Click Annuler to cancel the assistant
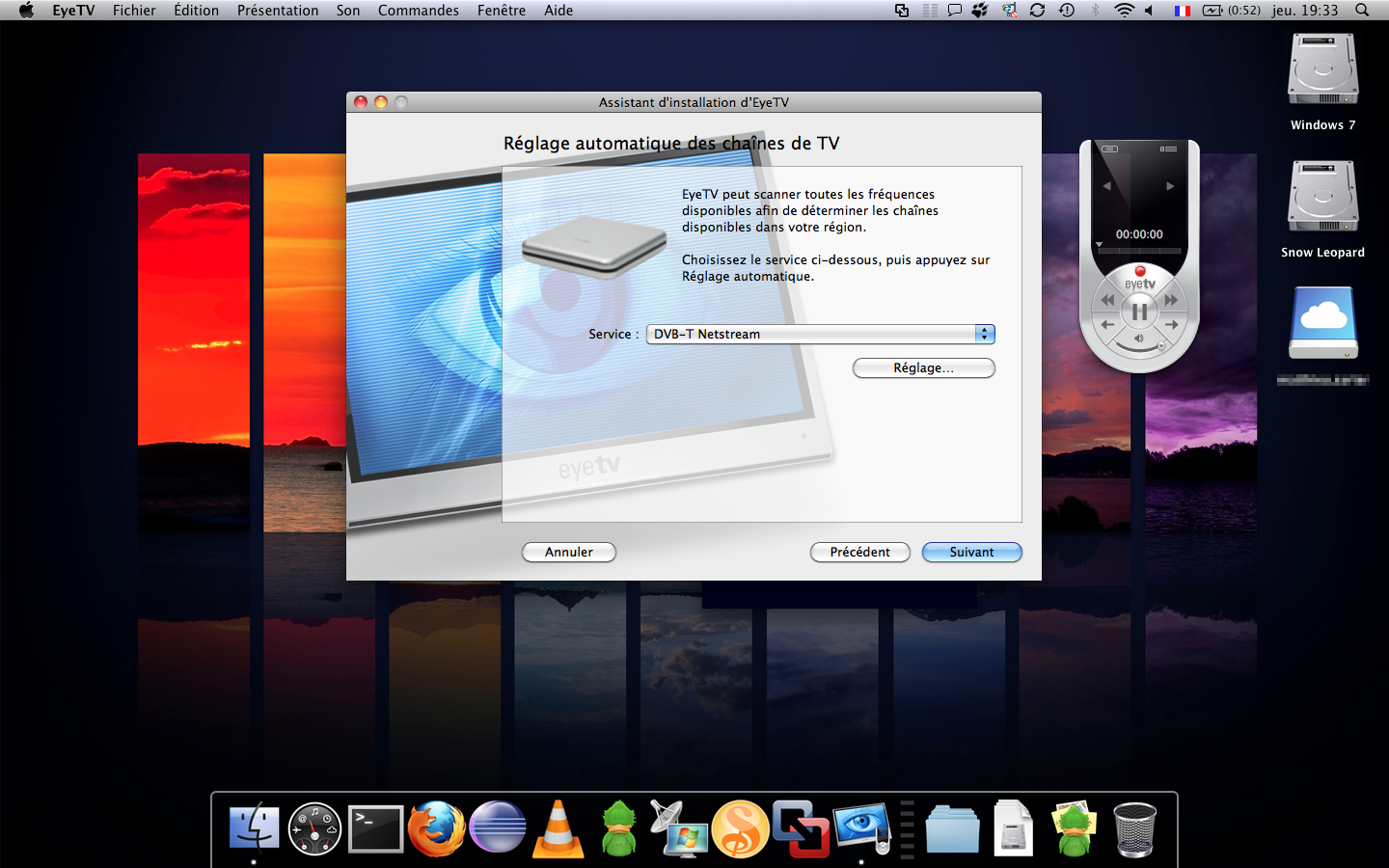This screenshot has width=1389, height=868. [569, 552]
